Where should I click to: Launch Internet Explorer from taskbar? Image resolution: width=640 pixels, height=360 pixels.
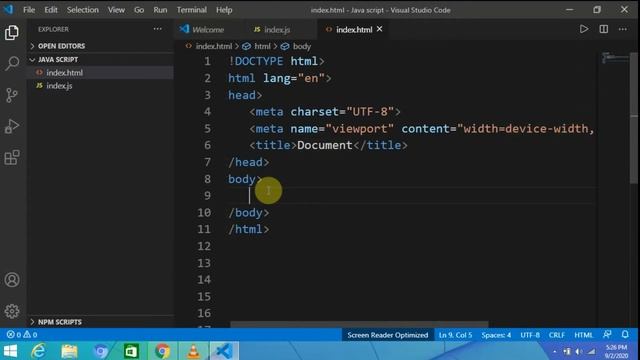point(39,351)
